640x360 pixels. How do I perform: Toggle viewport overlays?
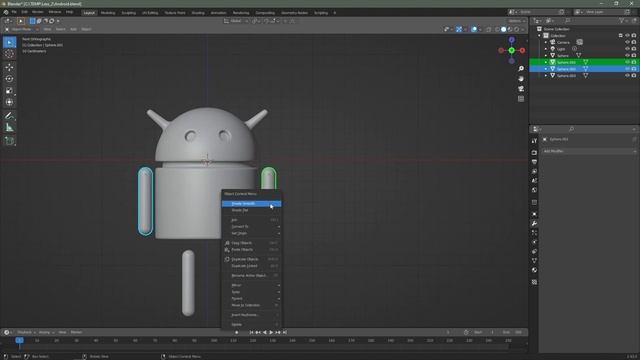click(474, 29)
